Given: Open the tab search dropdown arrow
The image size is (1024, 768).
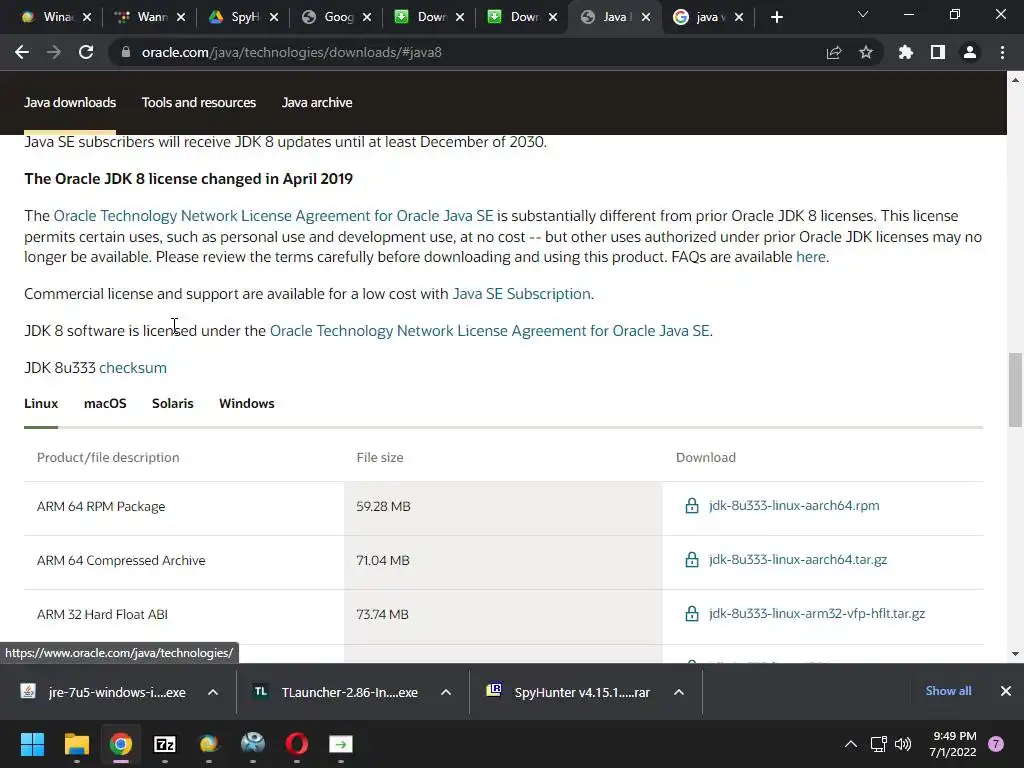Looking at the screenshot, I should pos(863,14).
